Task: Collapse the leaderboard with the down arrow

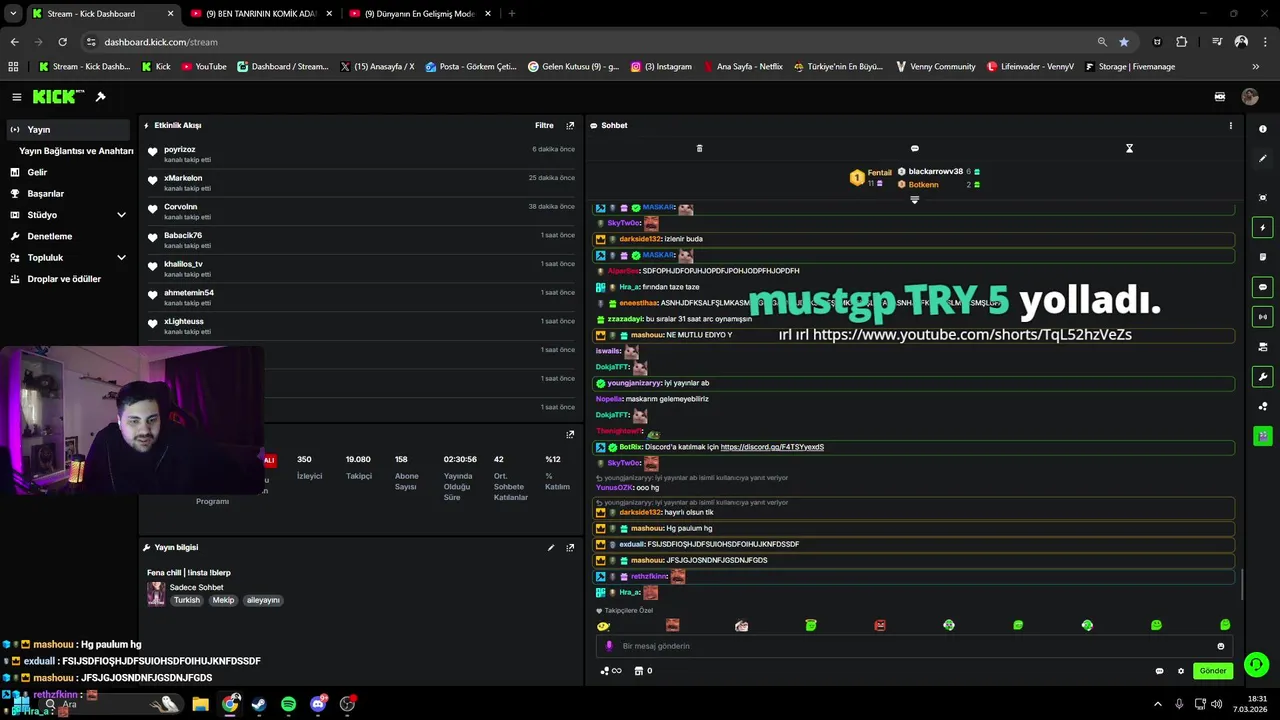Action: [x=914, y=200]
